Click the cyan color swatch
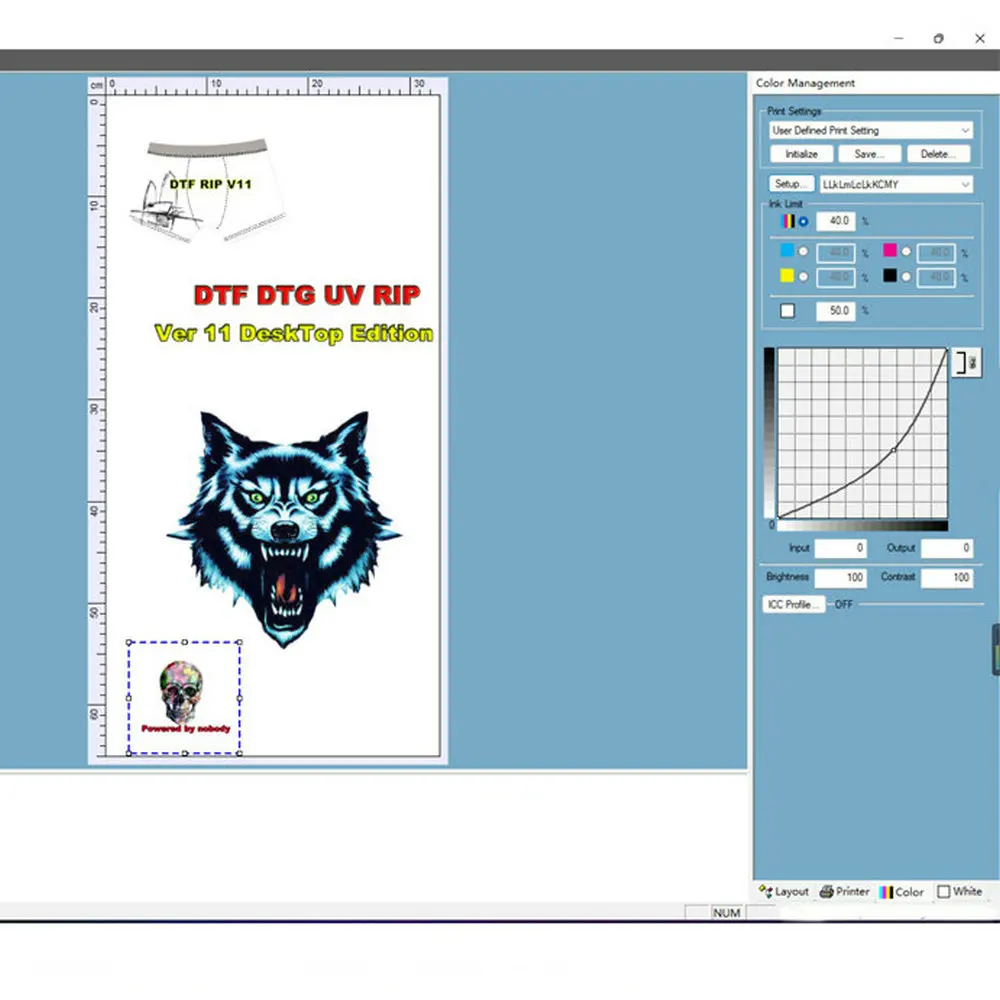The height and width of the screenshot is (1000, 1000). tap(788, 251)
